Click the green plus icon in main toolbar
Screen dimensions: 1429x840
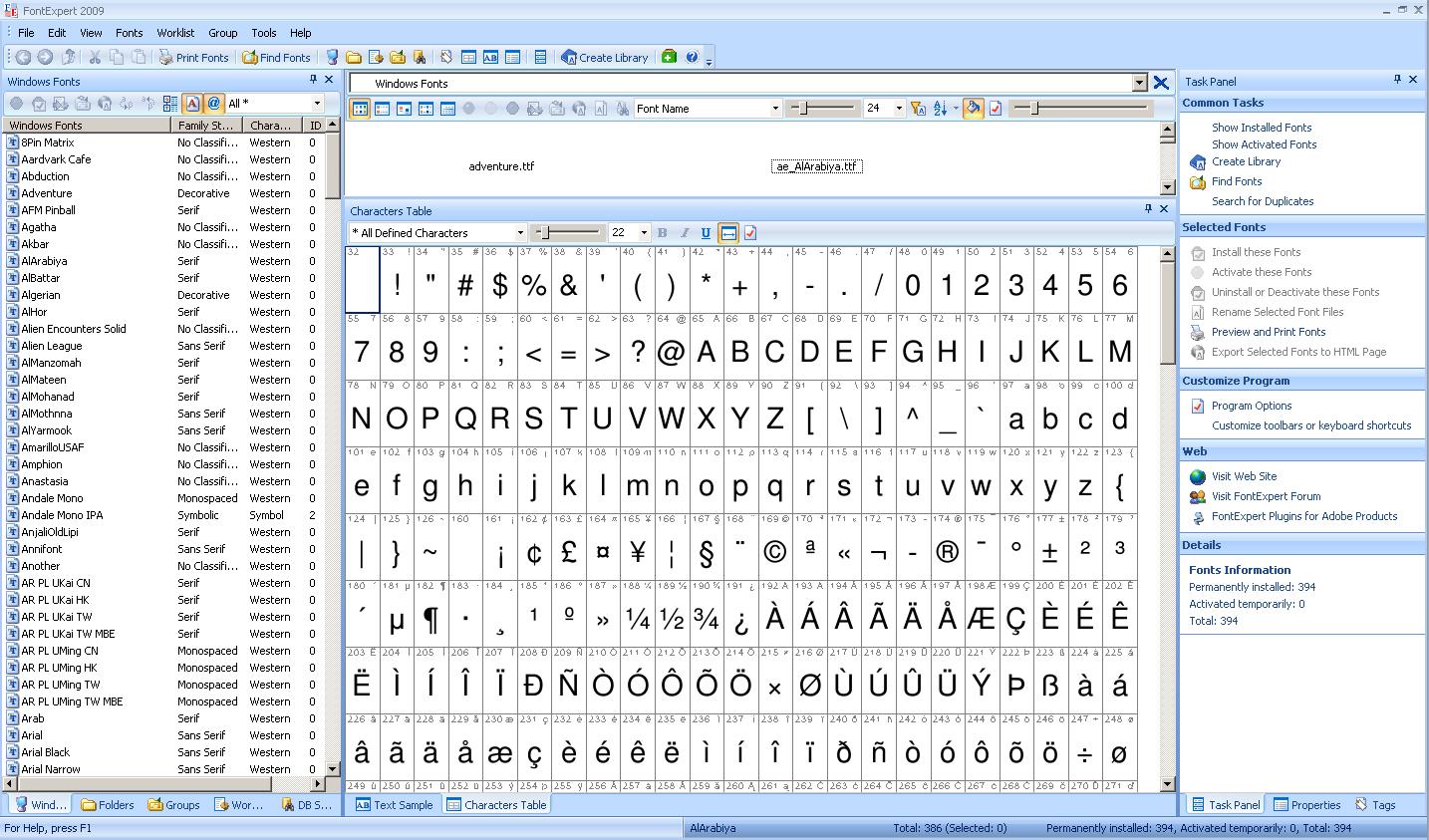point(669,58)
